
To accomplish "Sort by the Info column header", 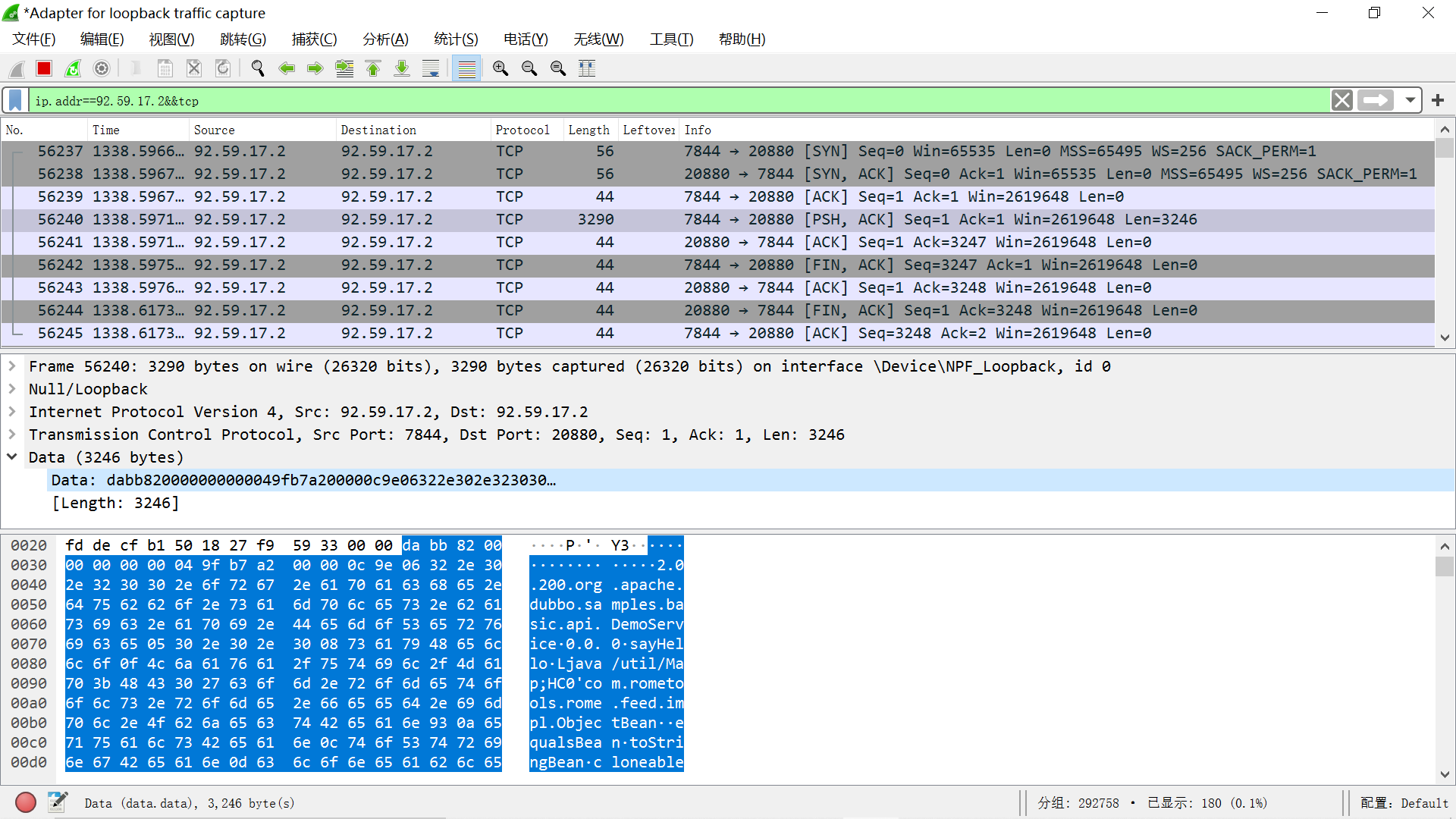I will click(1056, 130).
